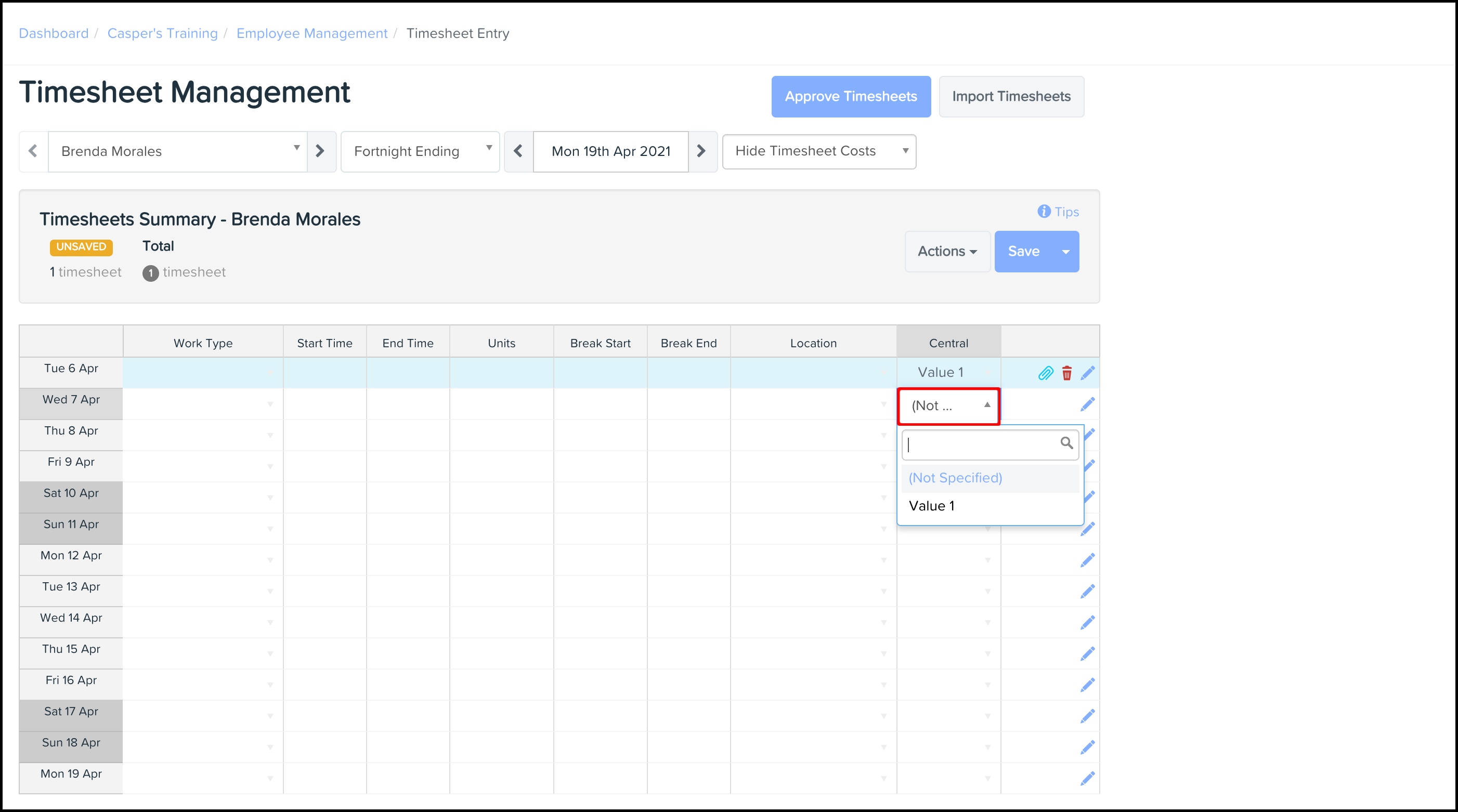Move to the next date period arrow

click(701, 151)
